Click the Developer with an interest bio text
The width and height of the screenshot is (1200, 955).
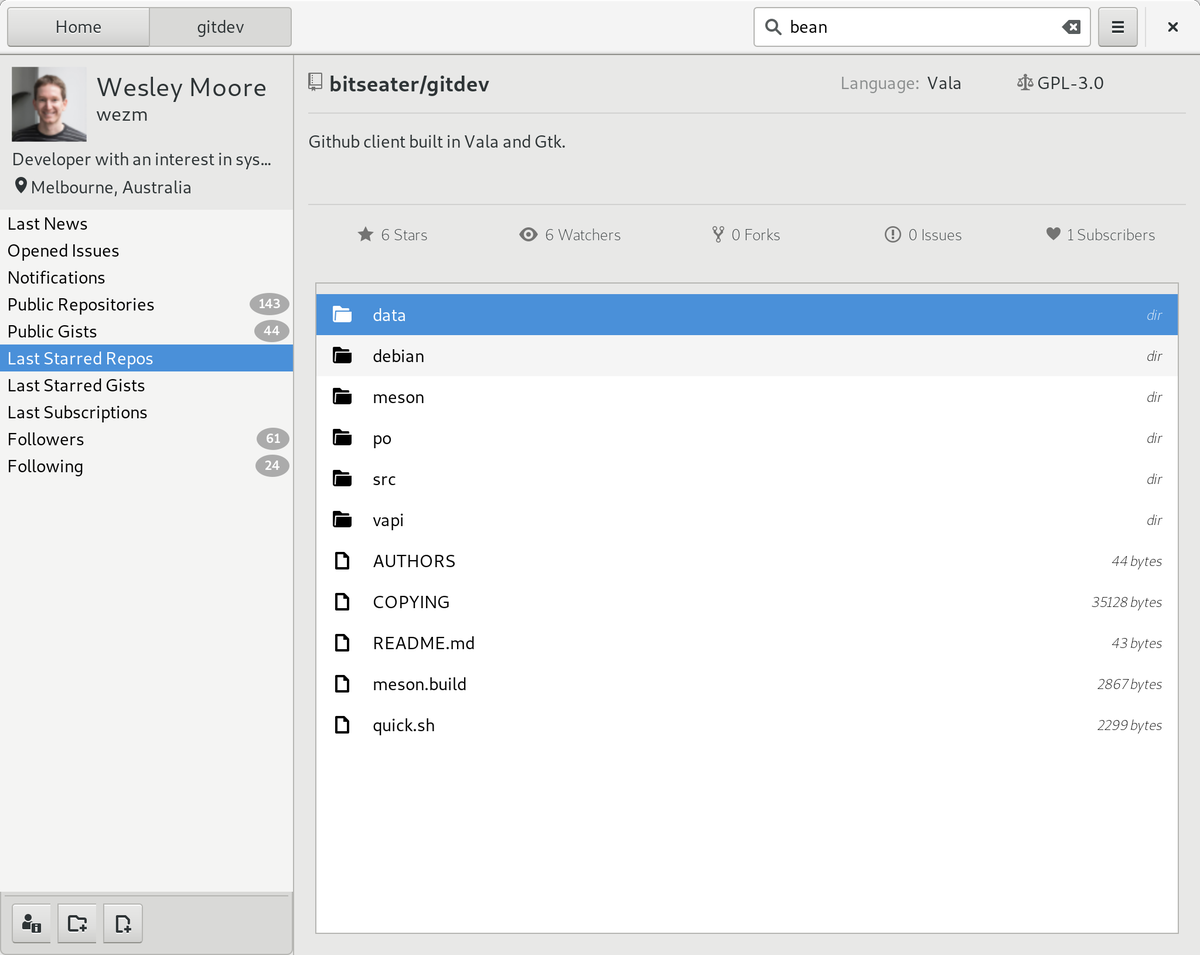click(142, 159)
